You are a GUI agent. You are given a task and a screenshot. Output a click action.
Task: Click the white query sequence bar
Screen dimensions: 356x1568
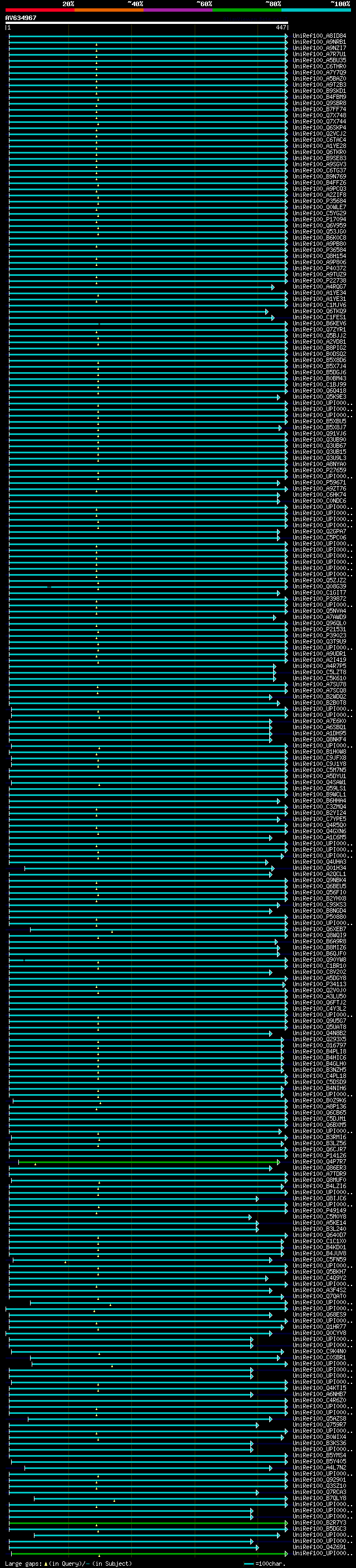[147, 22]
